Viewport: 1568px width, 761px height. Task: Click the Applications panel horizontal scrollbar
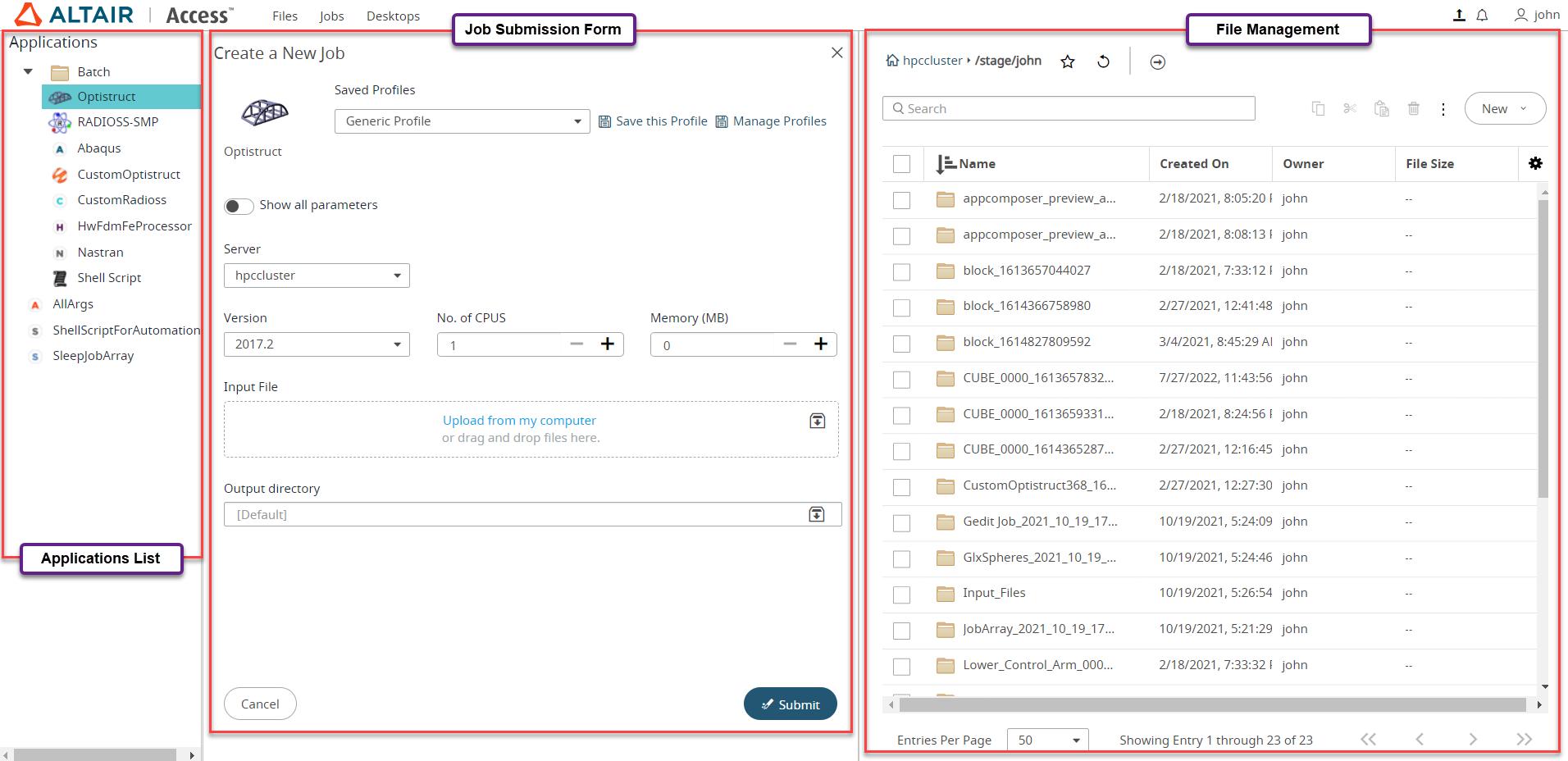tap(95, 754)
